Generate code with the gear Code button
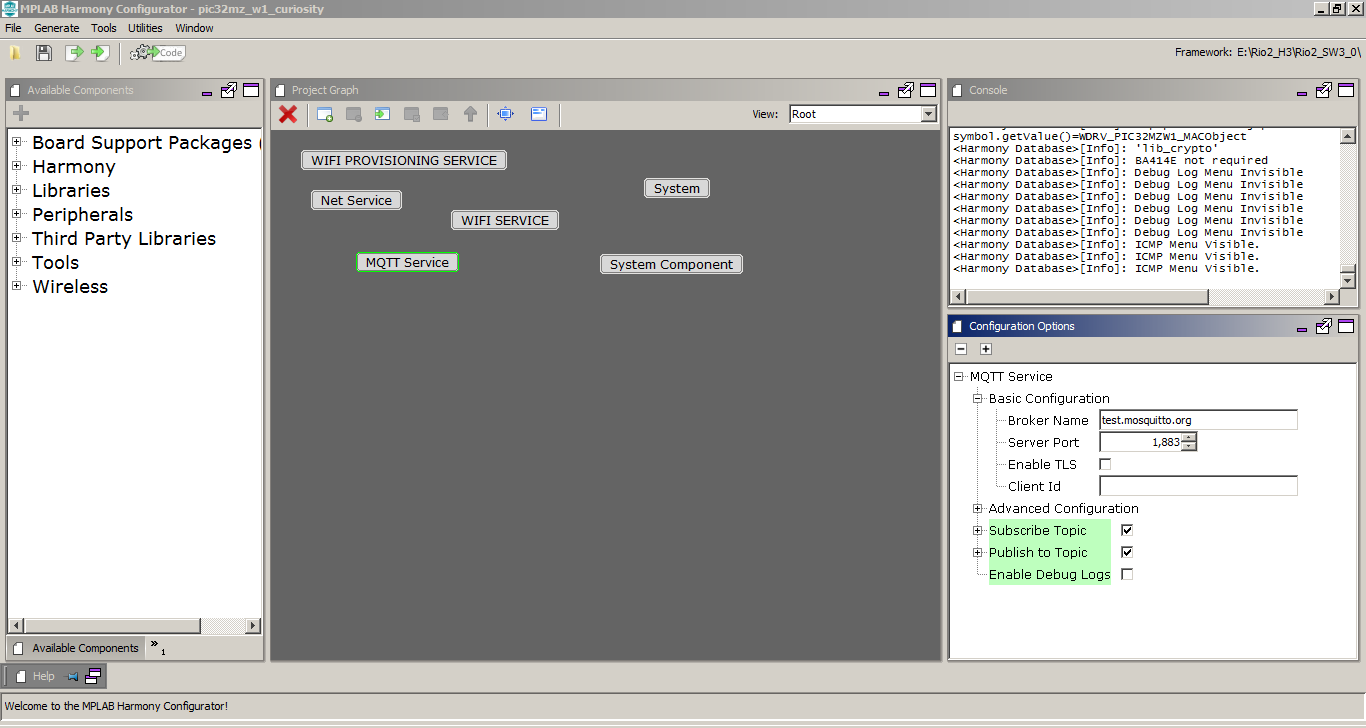Screen dimensions: 1366x728 (x=158, y=52)
